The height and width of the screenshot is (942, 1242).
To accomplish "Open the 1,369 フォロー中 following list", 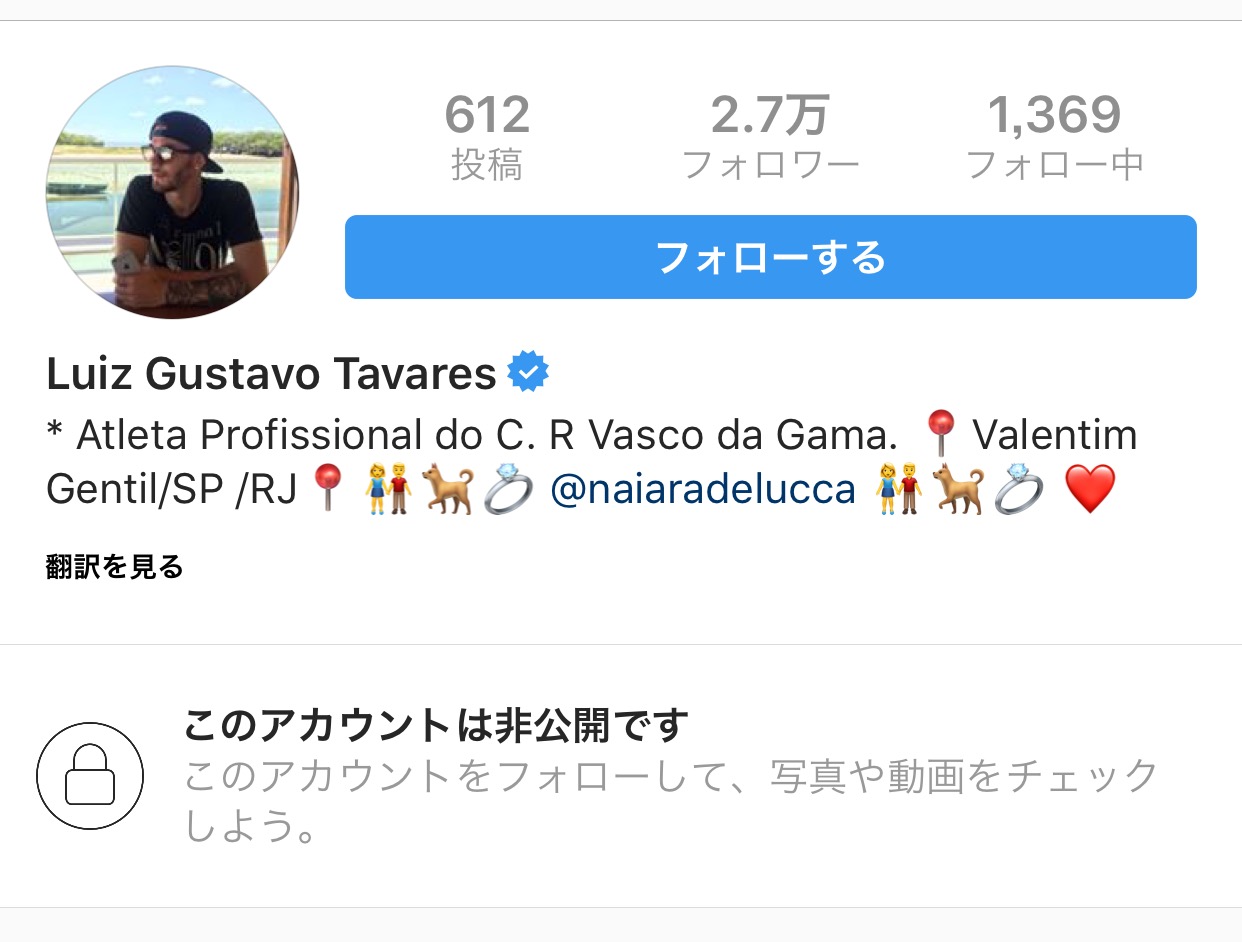I will [1055, 137].
